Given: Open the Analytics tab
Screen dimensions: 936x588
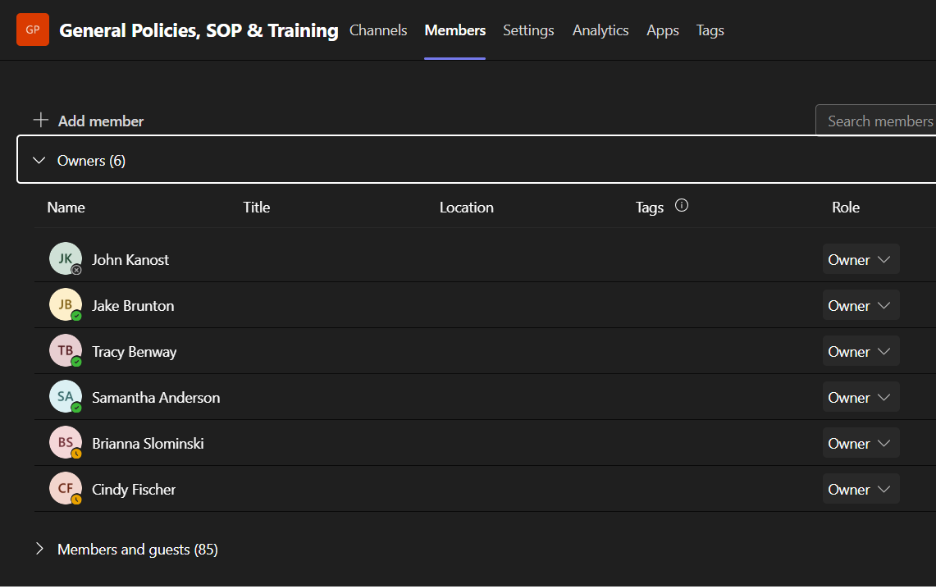Looking at the screenshot, I should [600, 30].
